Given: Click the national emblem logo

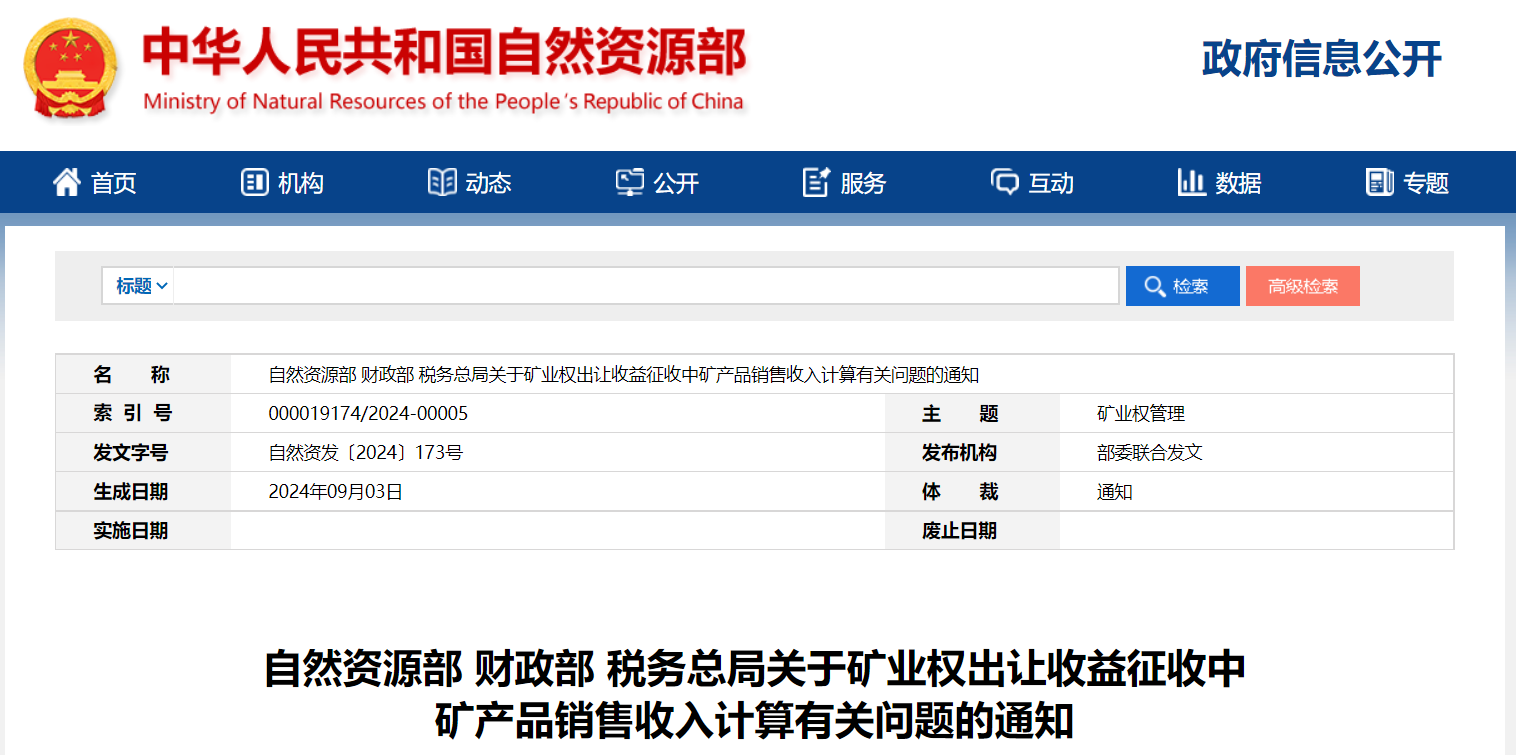Looking at the screenshot, I should pos(70,67).
